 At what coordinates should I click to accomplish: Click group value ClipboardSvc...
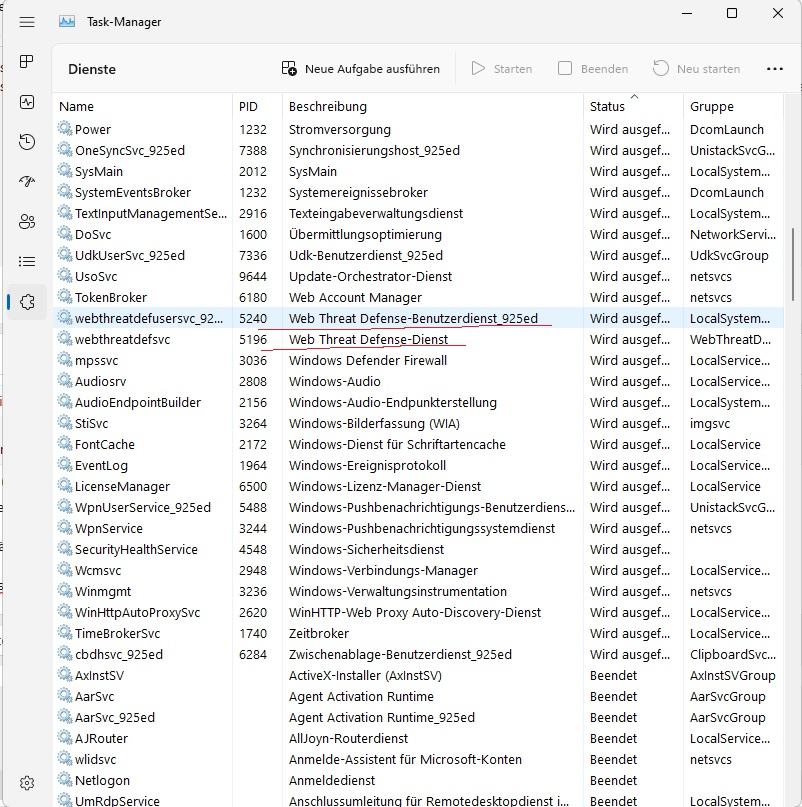733,655
